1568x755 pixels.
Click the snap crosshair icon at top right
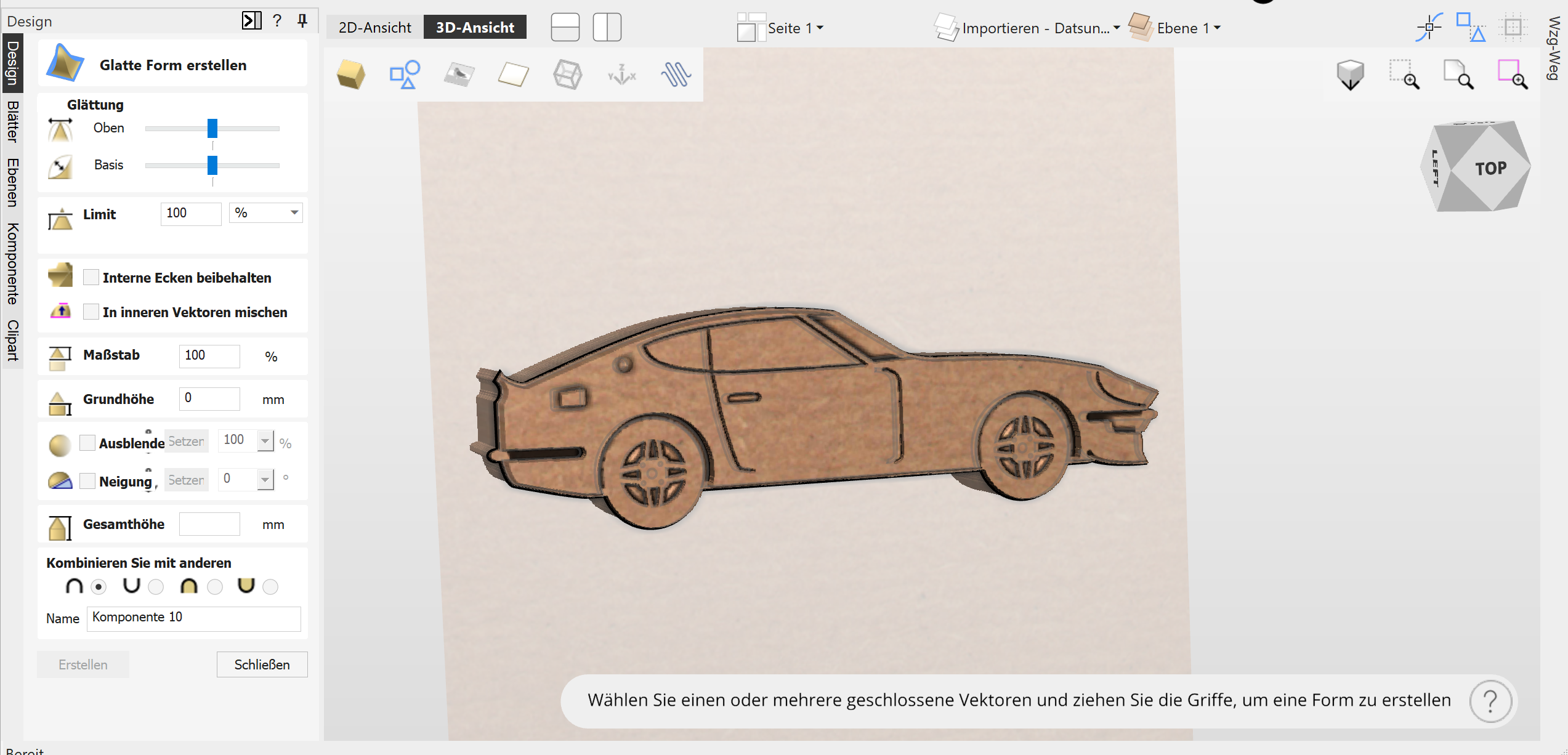1429,27
